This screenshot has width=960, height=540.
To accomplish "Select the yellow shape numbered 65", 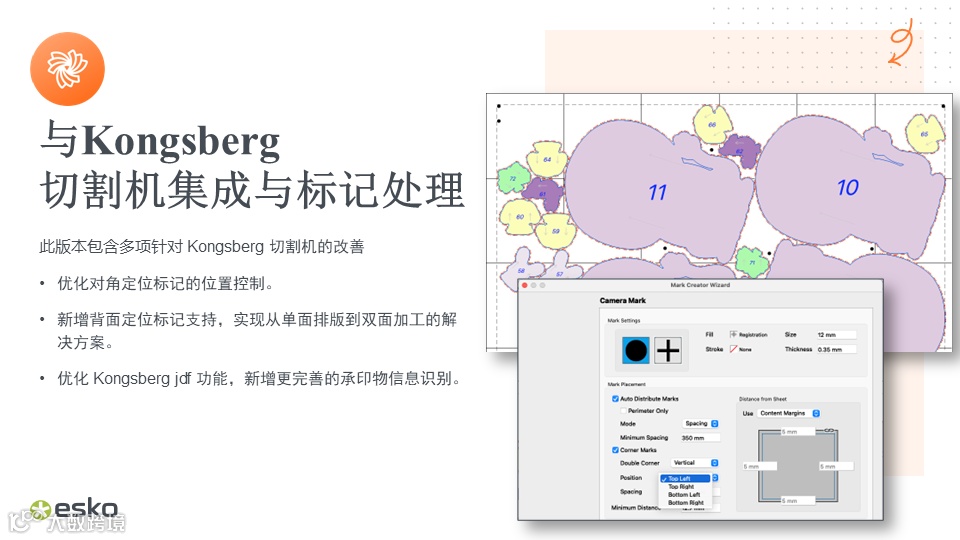I will 924,134.
